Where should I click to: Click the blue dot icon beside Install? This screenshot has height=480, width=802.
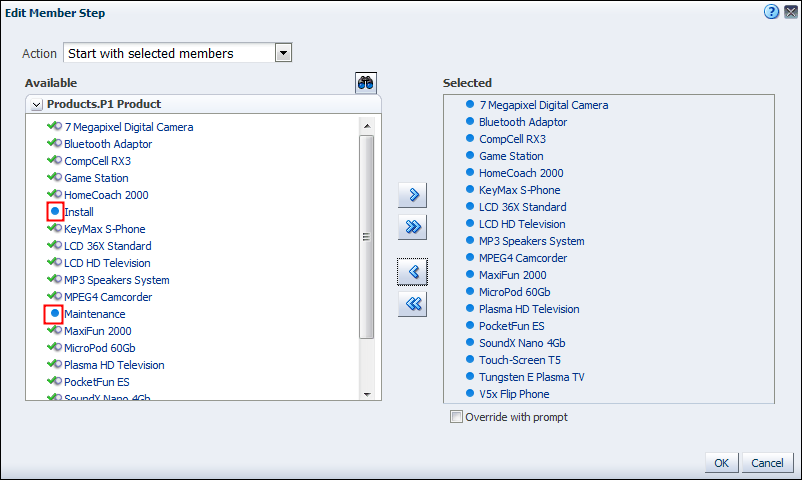tap(54, 212)
